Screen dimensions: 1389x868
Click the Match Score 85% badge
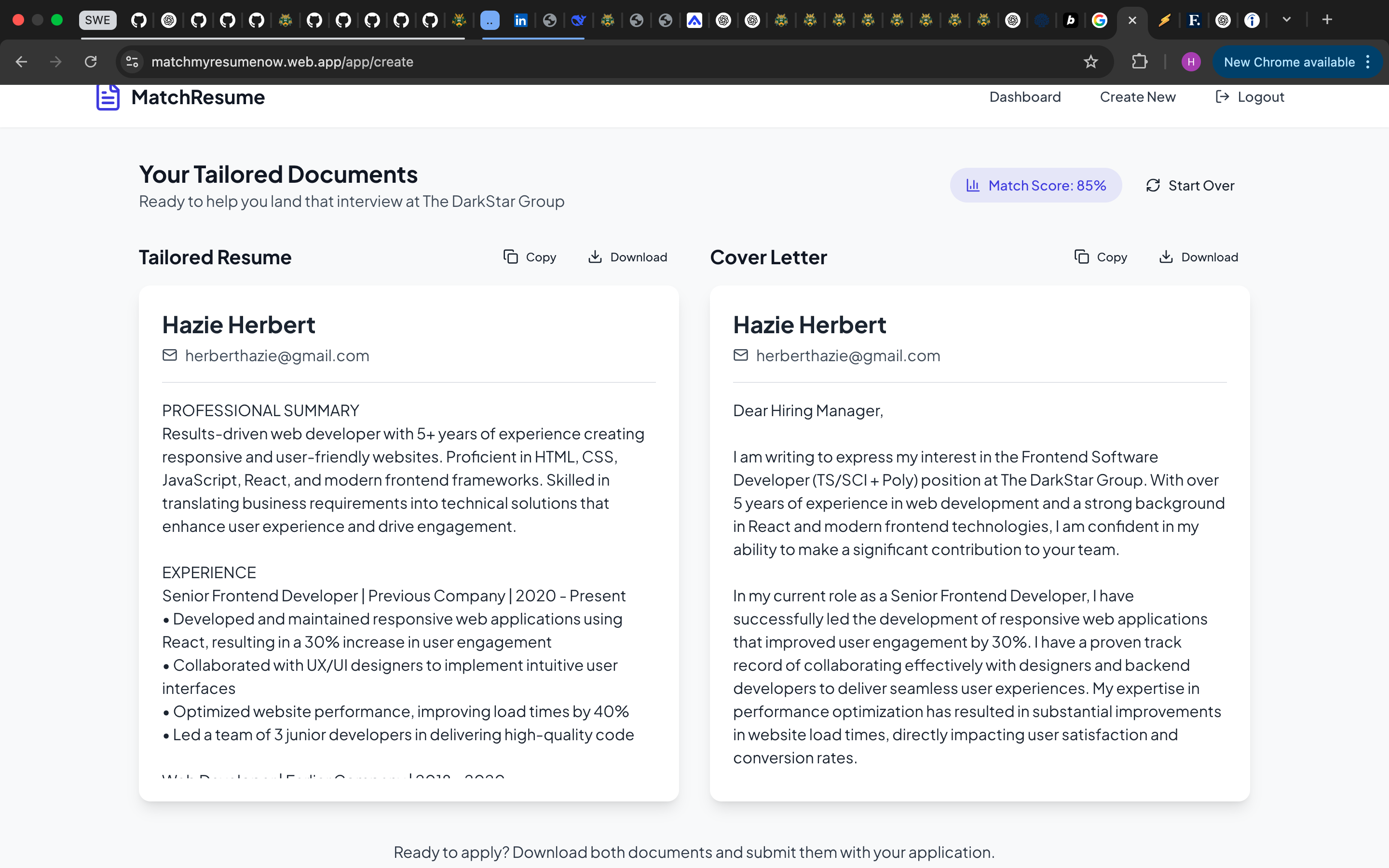click(1035, 186)
